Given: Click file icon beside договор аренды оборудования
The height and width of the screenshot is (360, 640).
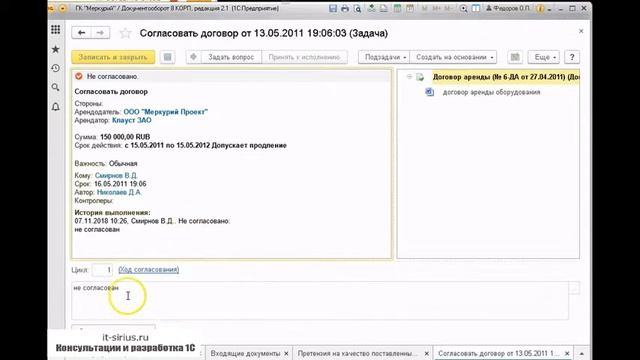Looking at the screenshot, I should coord(429,92).
